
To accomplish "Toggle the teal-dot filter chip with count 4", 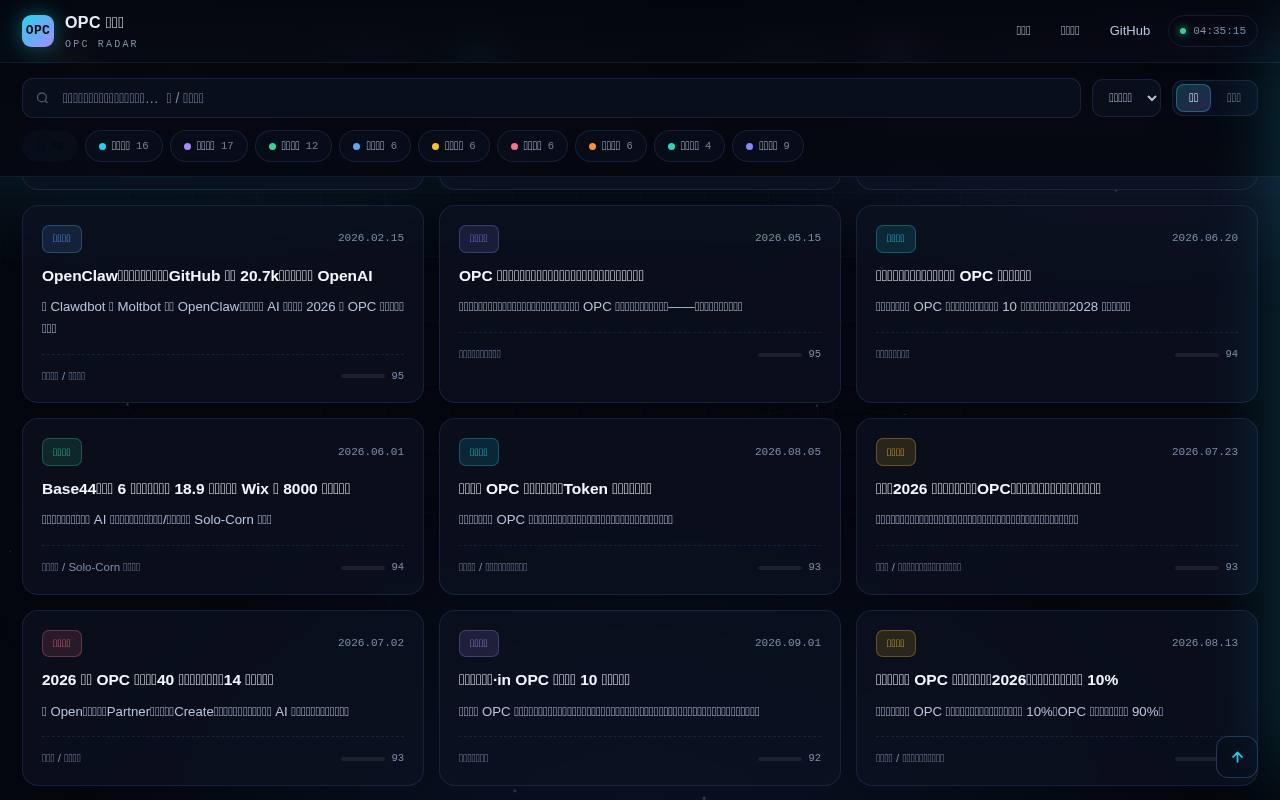I will [689, 146].
